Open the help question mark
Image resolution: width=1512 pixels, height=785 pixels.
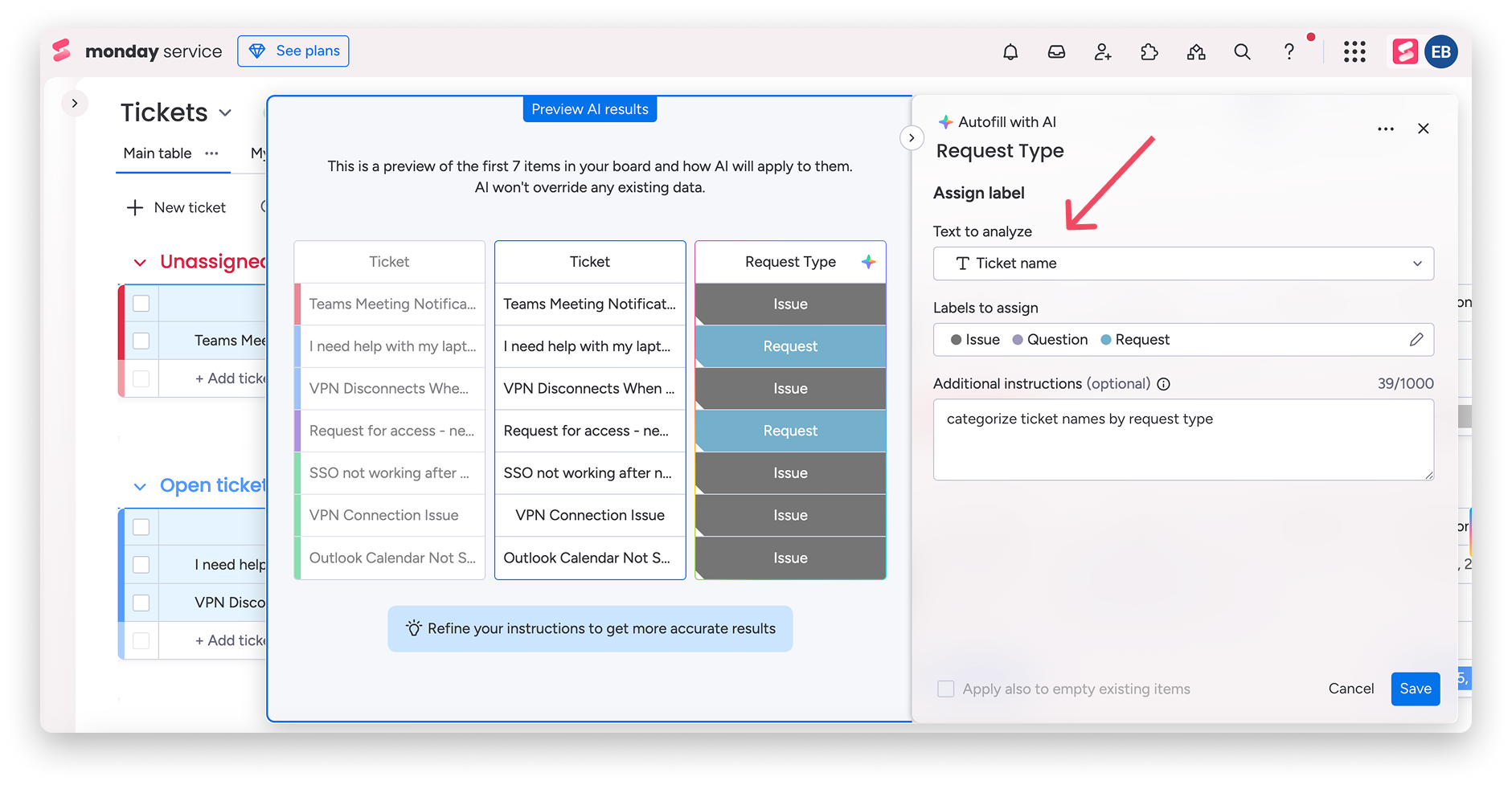tap(1289, 52)
